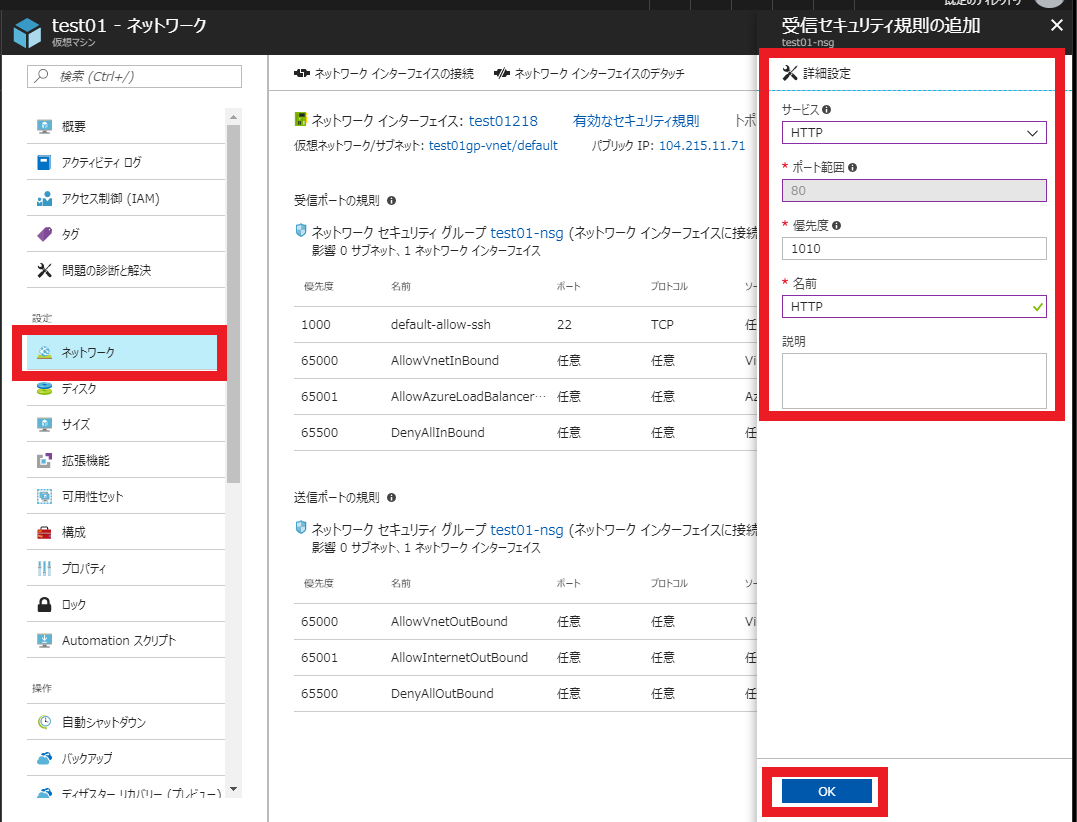Open the test01218 network interface link
This screenshot has height=822, width=1077.
click(503, 121)
